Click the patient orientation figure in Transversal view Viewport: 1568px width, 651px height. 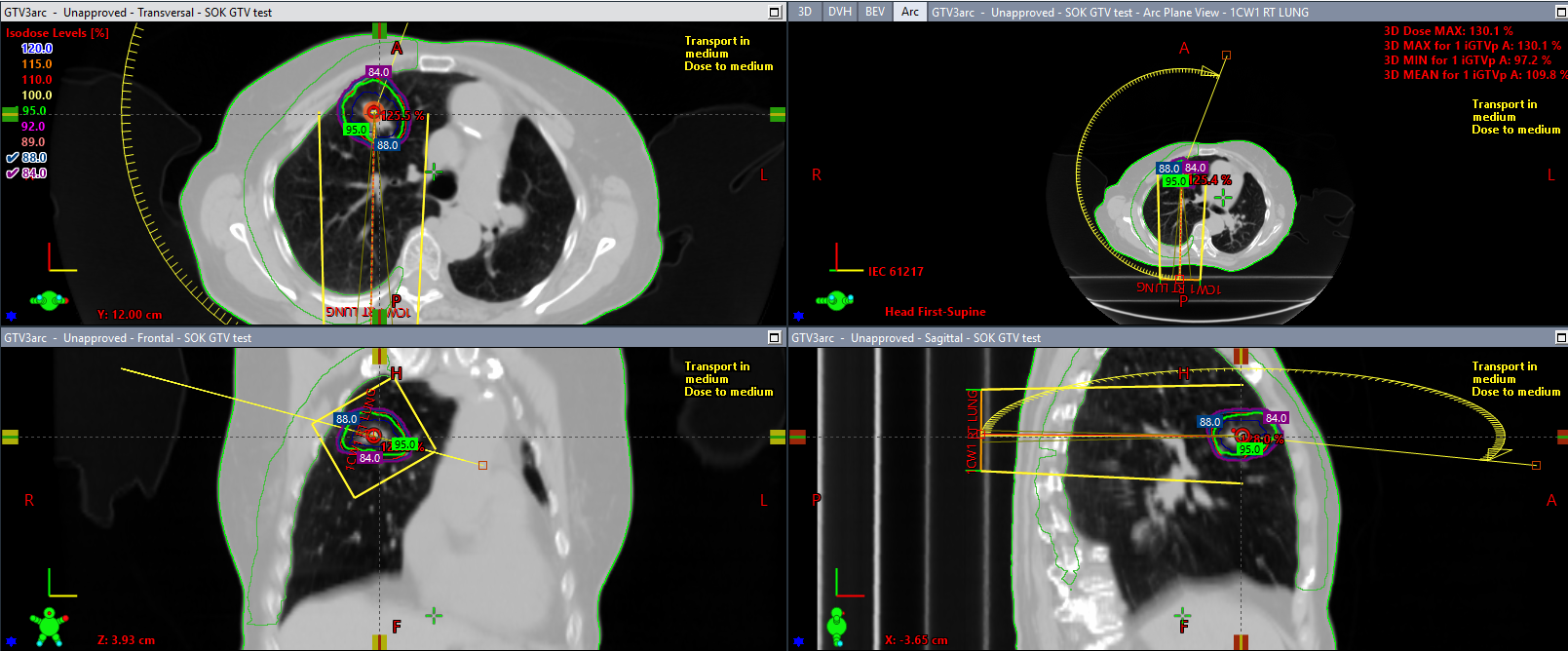click(49, 300)
